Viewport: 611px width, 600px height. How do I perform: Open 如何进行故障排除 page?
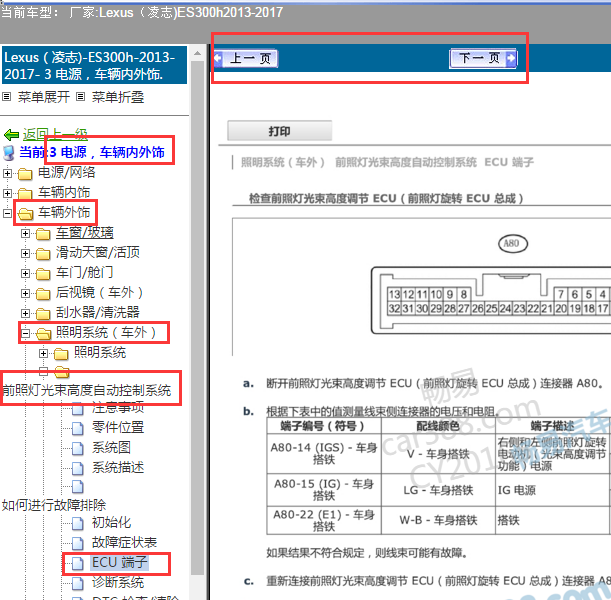54,505
